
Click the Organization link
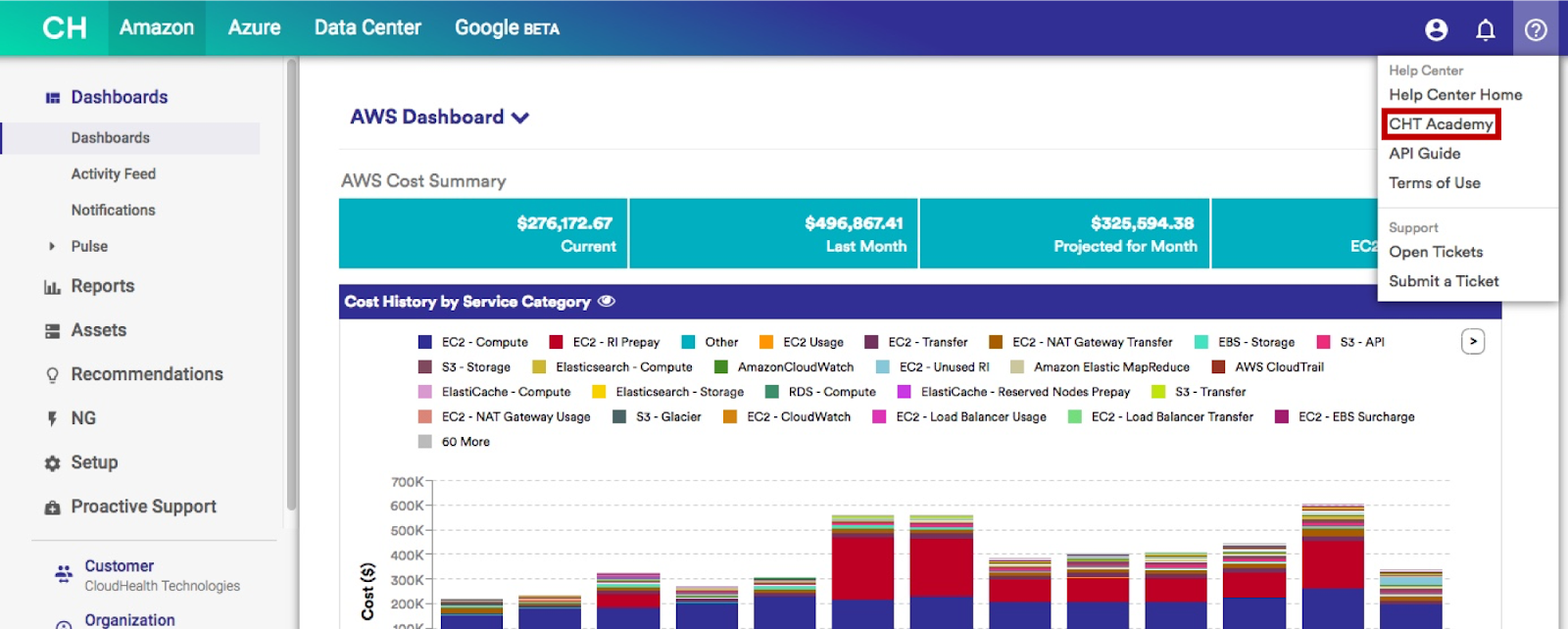(129, 620)
